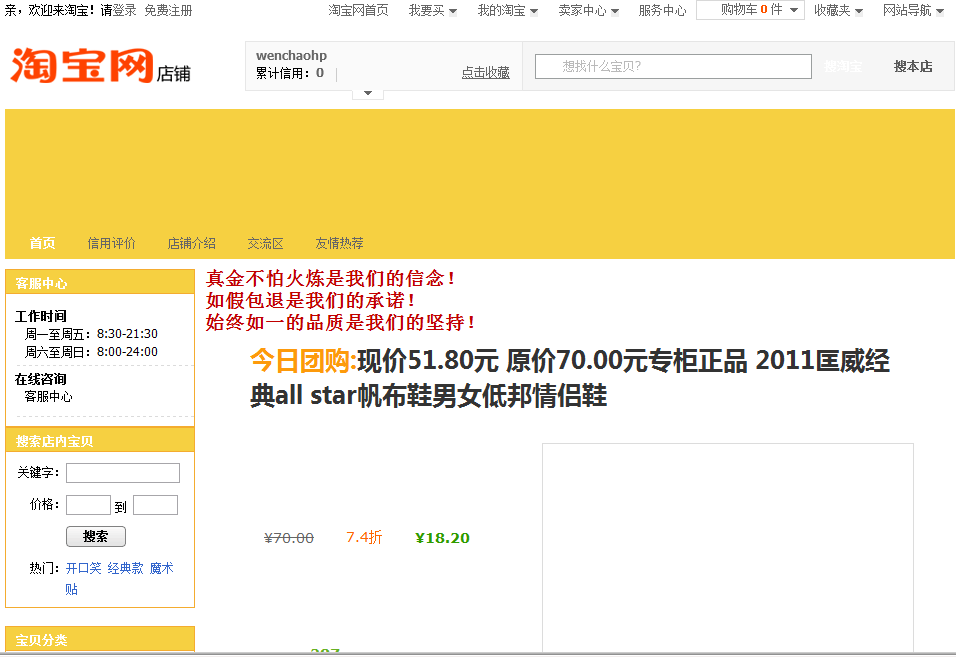Click 周一至周五 working hours text

point(91,334)
